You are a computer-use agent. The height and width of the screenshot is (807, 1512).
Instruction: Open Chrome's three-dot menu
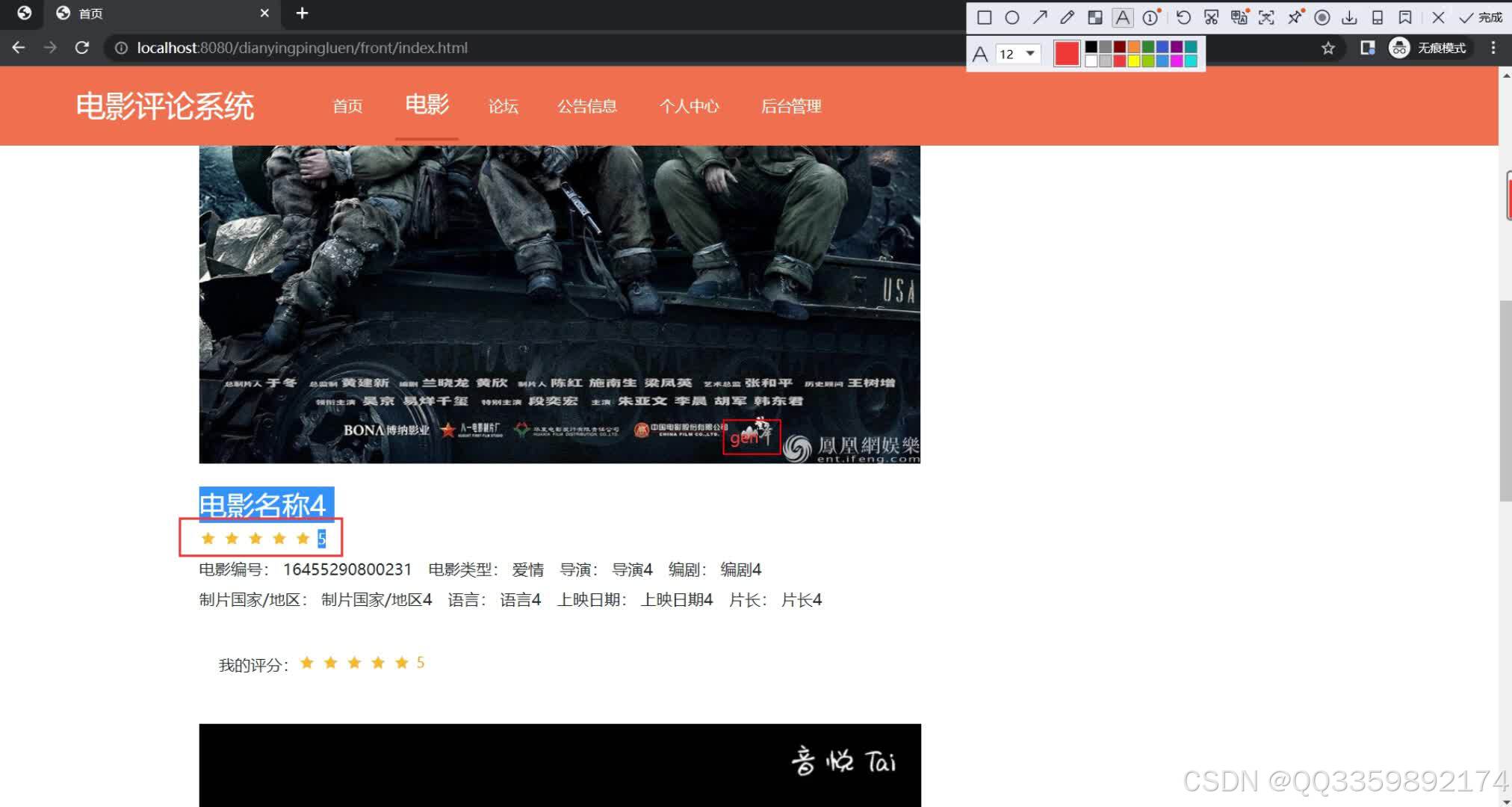point(1493,48)
